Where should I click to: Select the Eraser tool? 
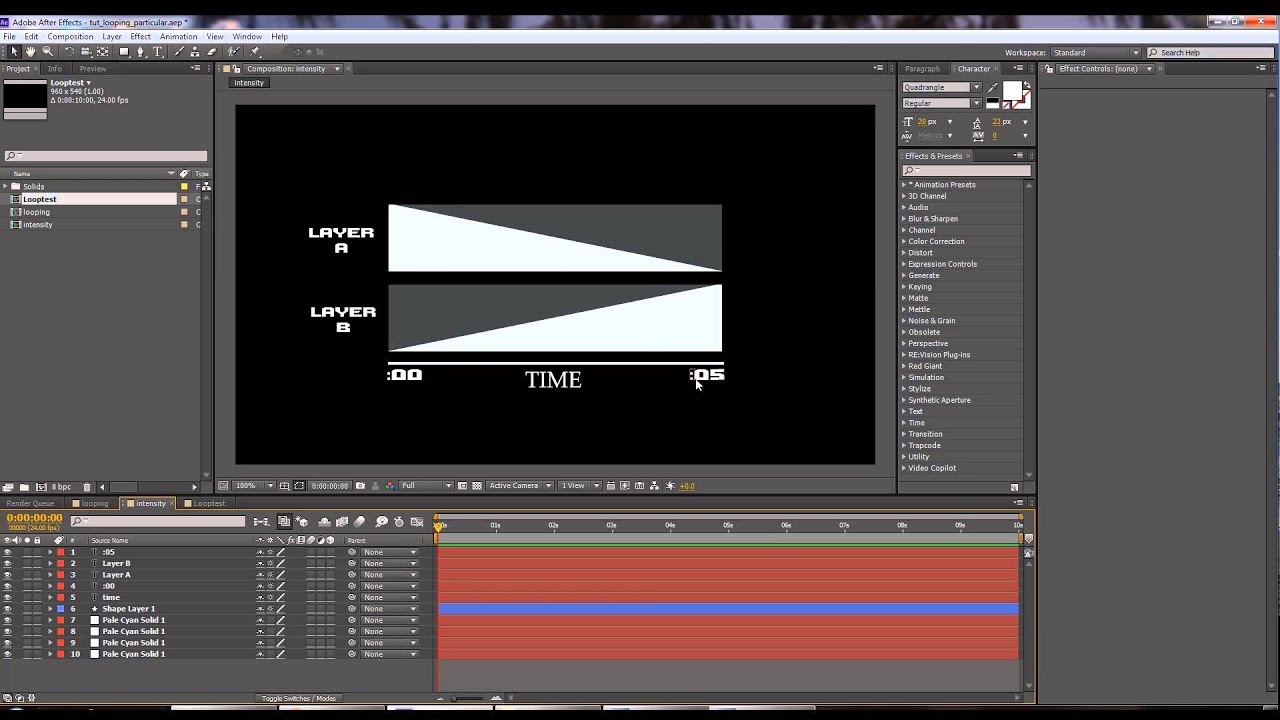211,52
